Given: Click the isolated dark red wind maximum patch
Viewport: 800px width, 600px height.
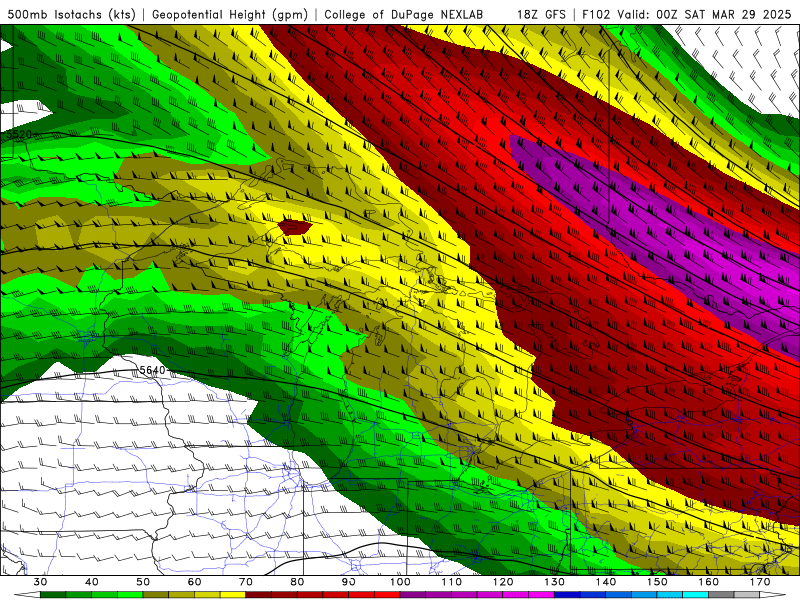Looking at the screenshot, I should (x=294, y=227).
